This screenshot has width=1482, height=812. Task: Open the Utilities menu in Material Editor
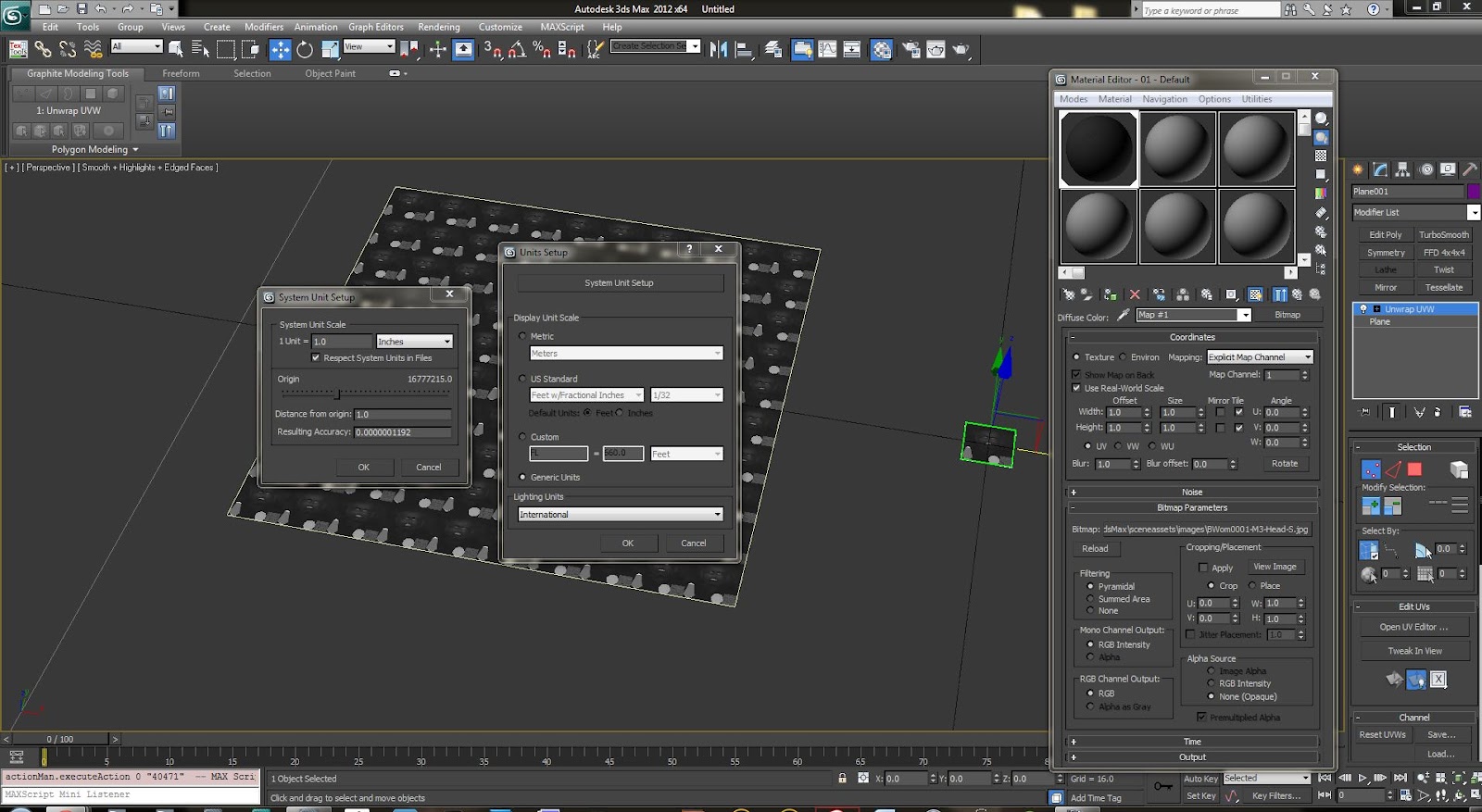1256,99
